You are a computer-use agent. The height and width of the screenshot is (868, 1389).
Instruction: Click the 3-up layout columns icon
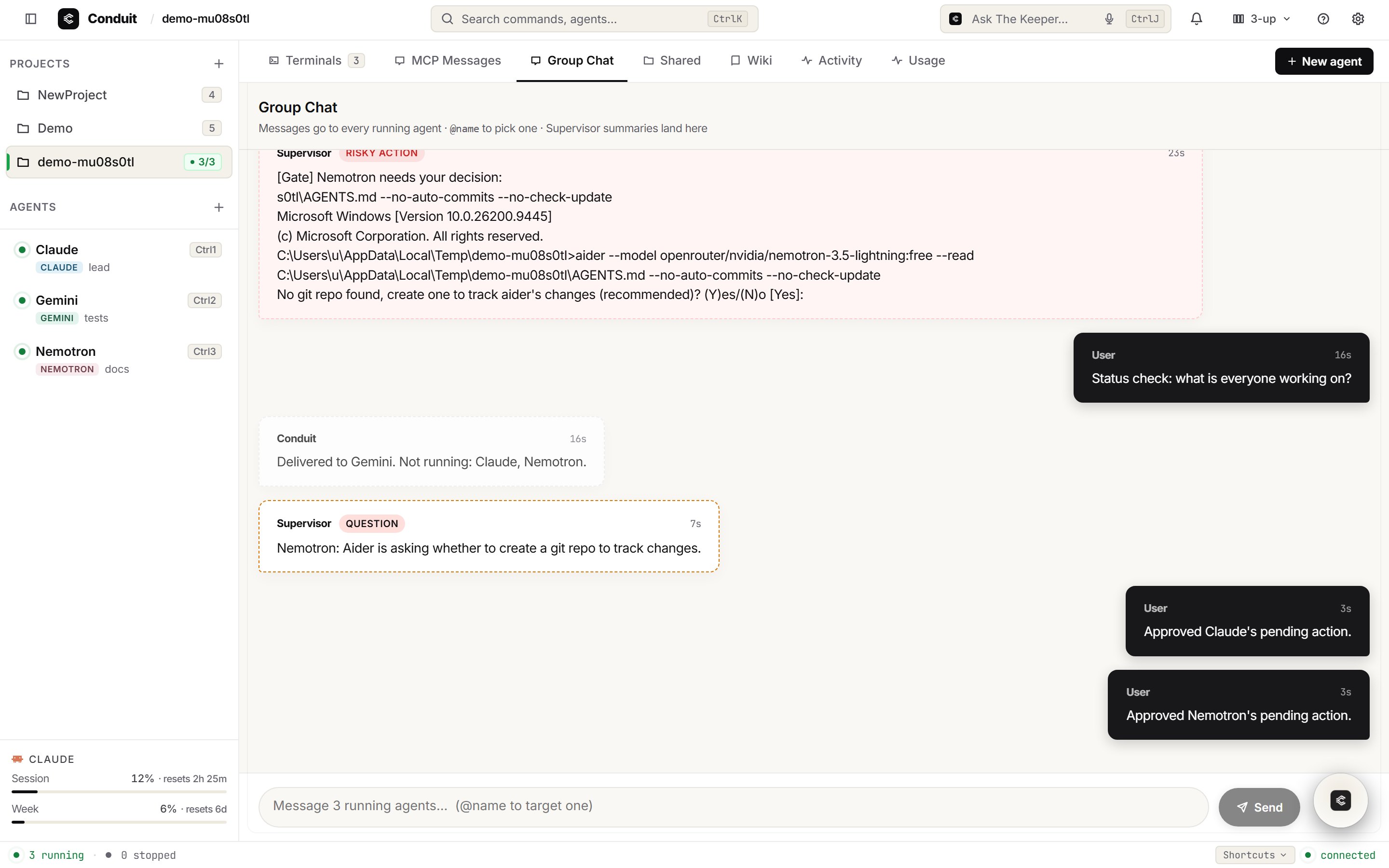1238,19
